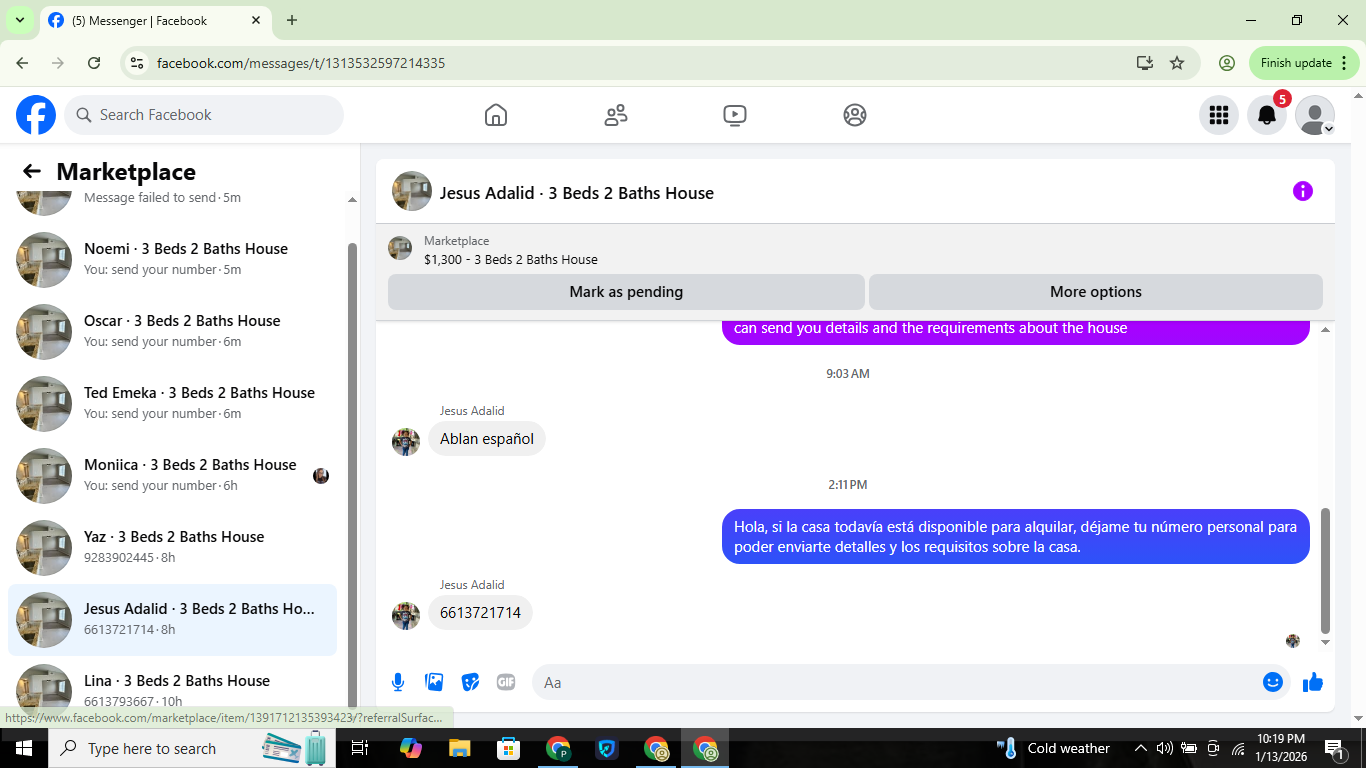Open the Video (Watch) icon
This screenshot has height=768, width=1366.
735,115
